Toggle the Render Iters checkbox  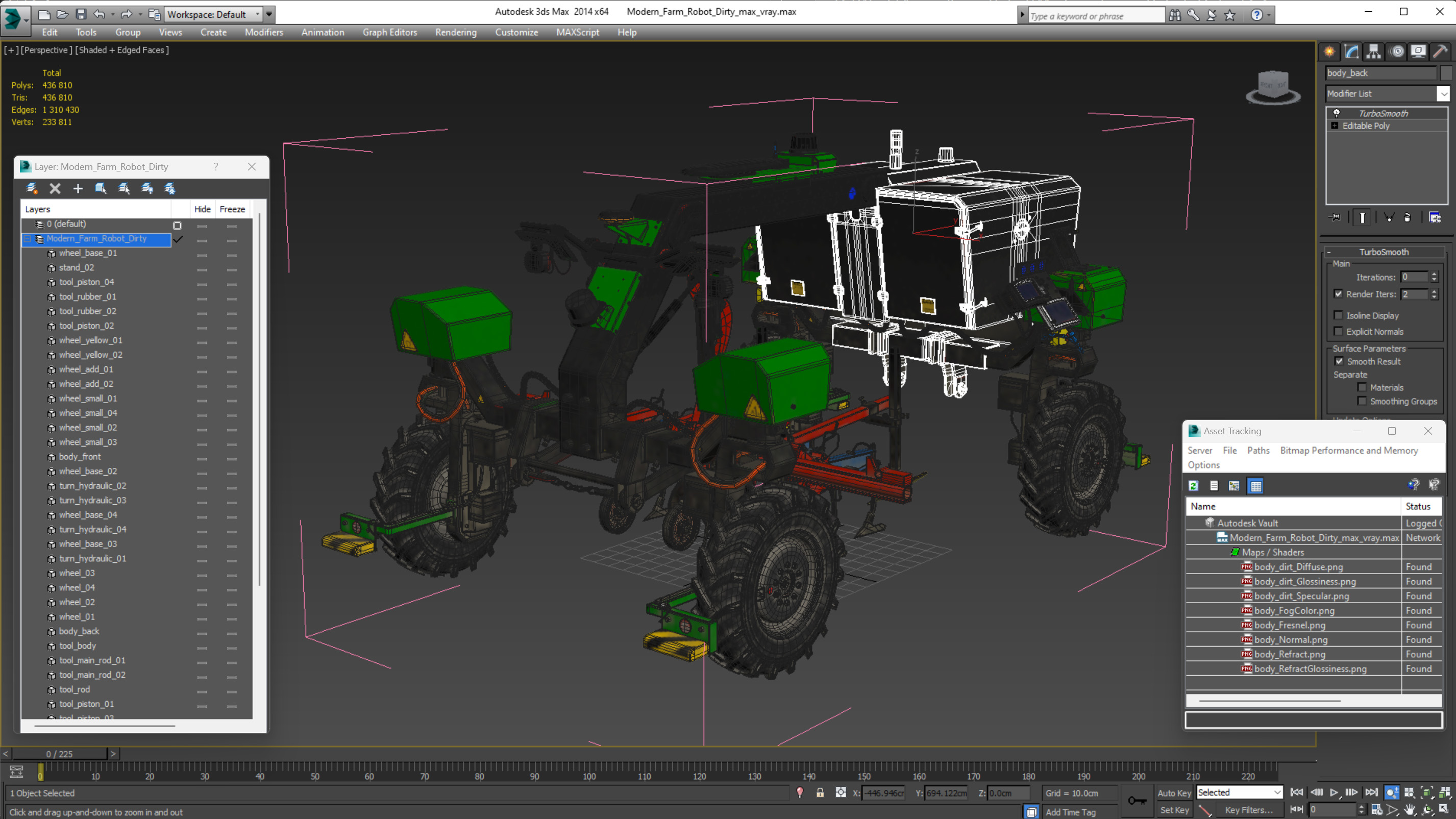[x=1338, y=294]
